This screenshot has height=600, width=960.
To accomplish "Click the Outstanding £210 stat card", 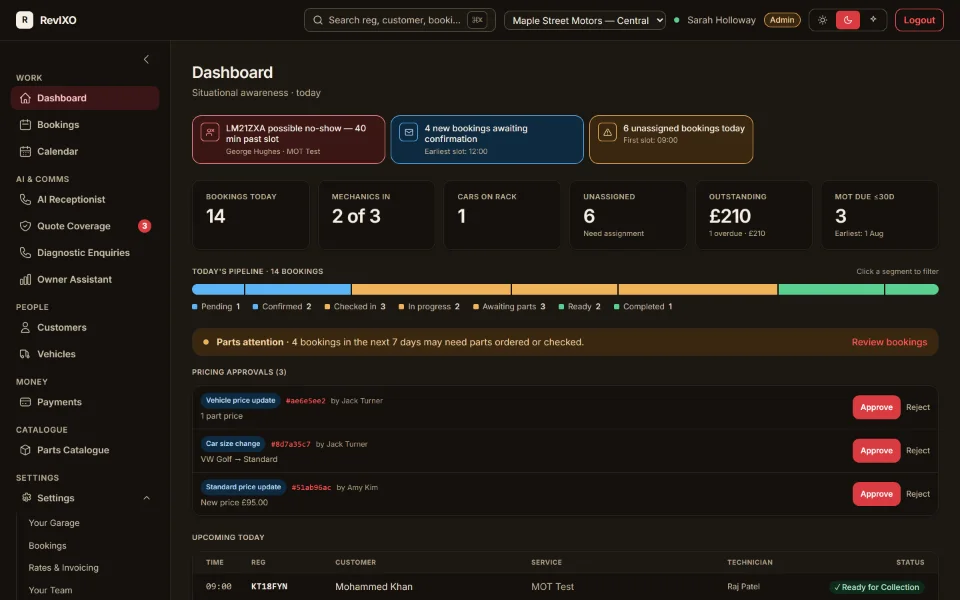I will point(754,215).
